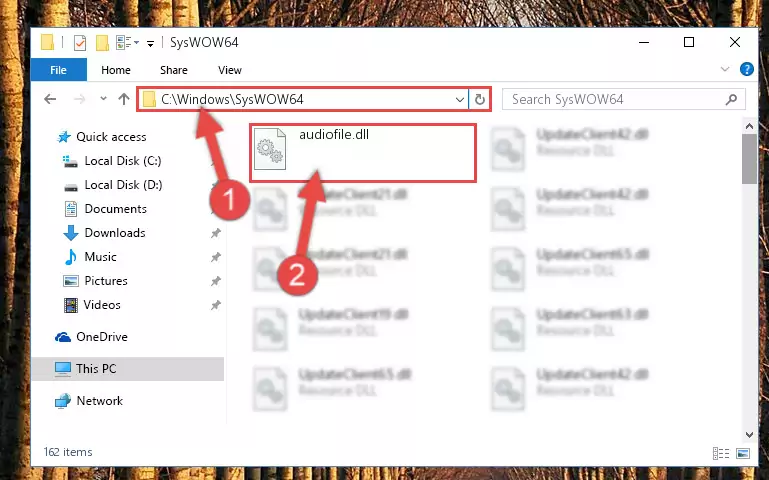Image resolution: width=769 pixels, height=480 pixels.
Task: Select Quick access in navigation pane
Action: (x=111, y=137)
